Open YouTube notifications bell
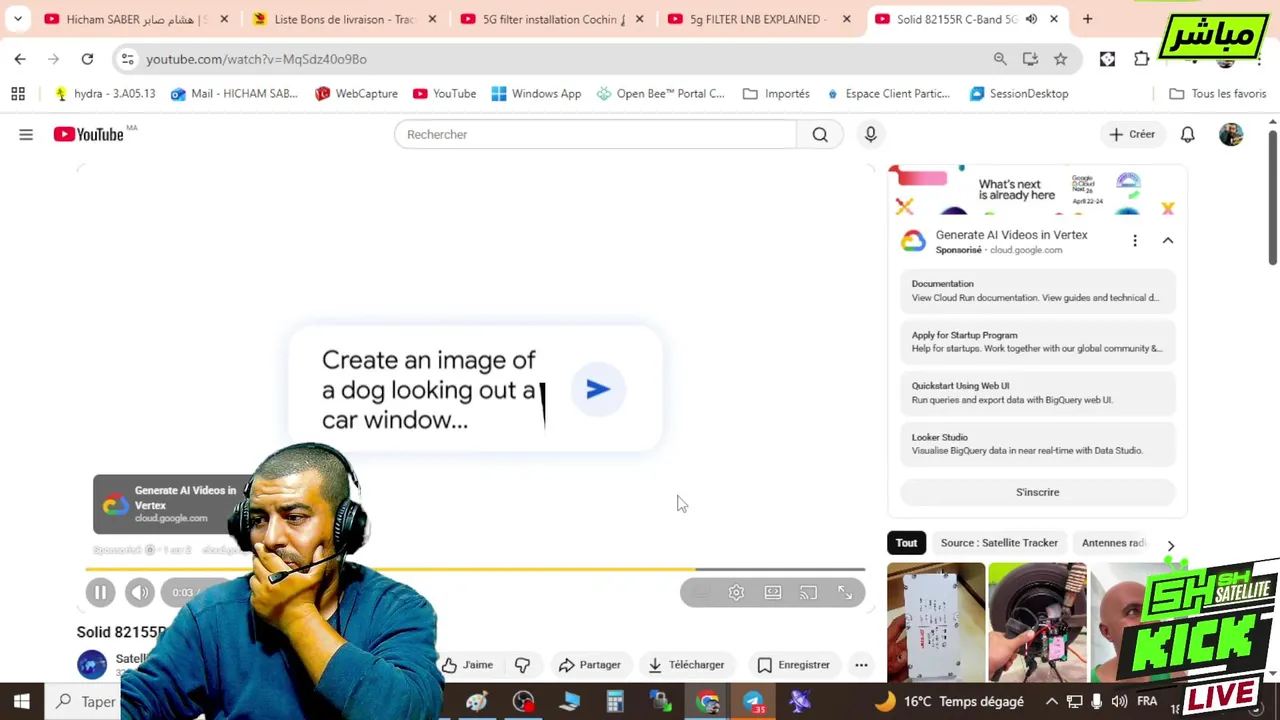1280x720 pixels. coord(1187,134)
